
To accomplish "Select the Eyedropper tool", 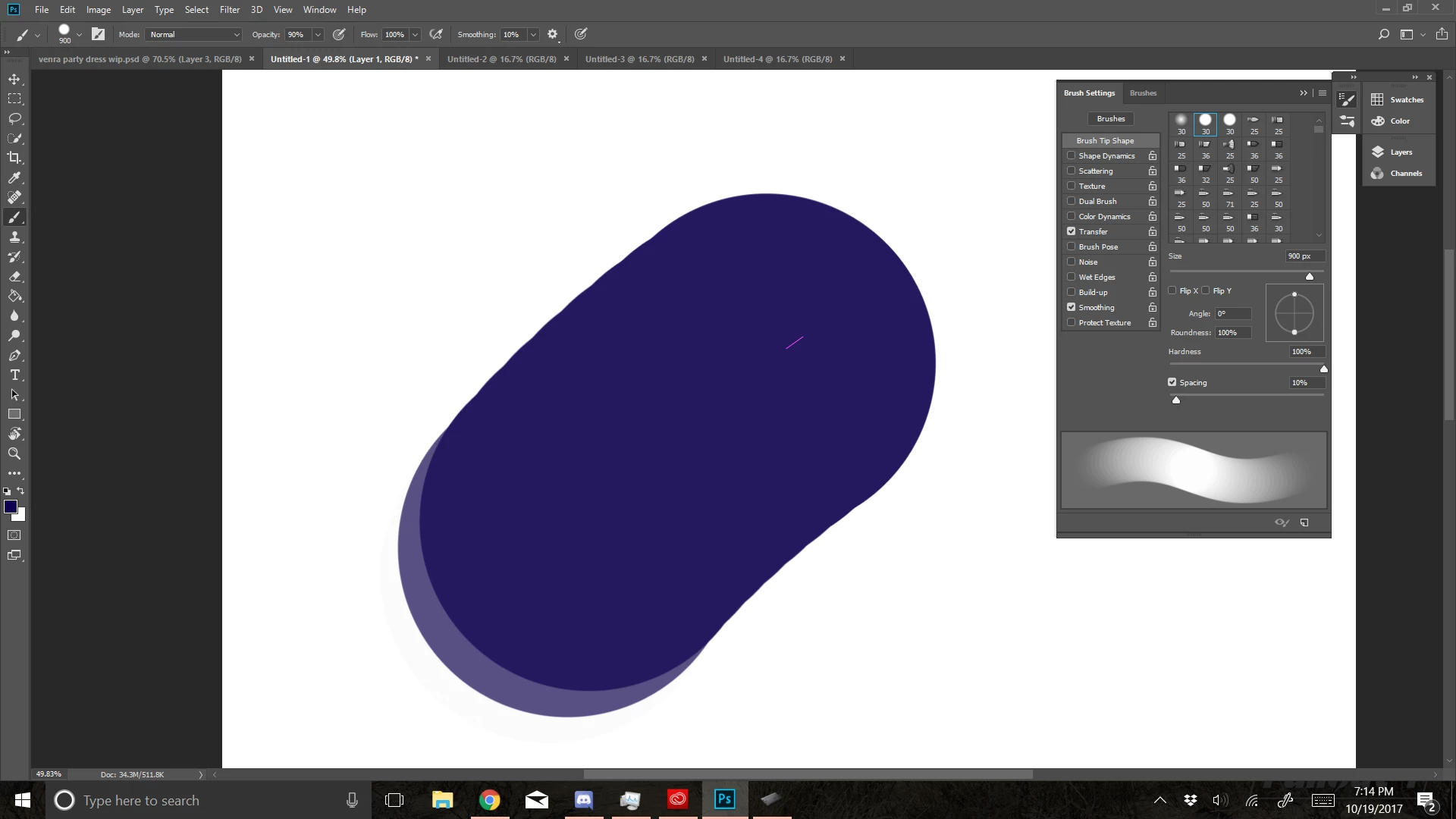I will pyautogui.click(x=14, y=177).
